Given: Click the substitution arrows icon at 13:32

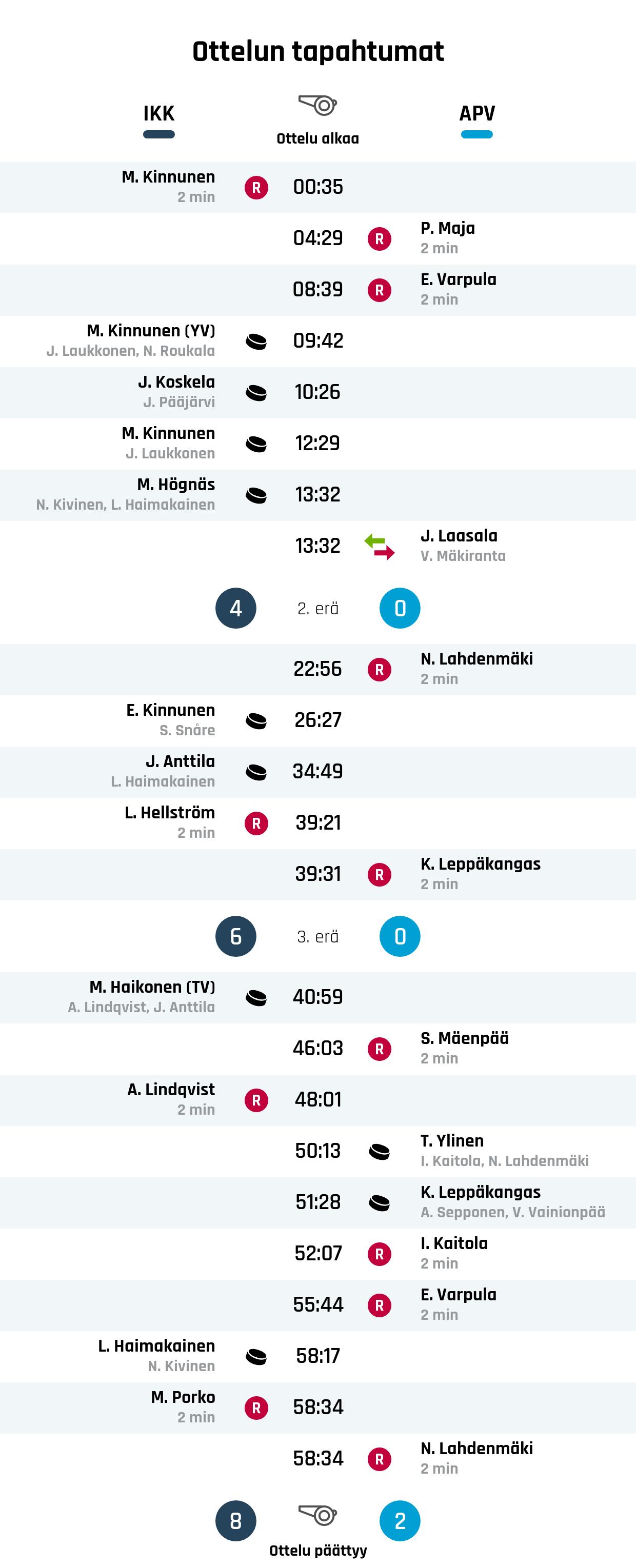Looking at the screenshot, I should point(379,546).
